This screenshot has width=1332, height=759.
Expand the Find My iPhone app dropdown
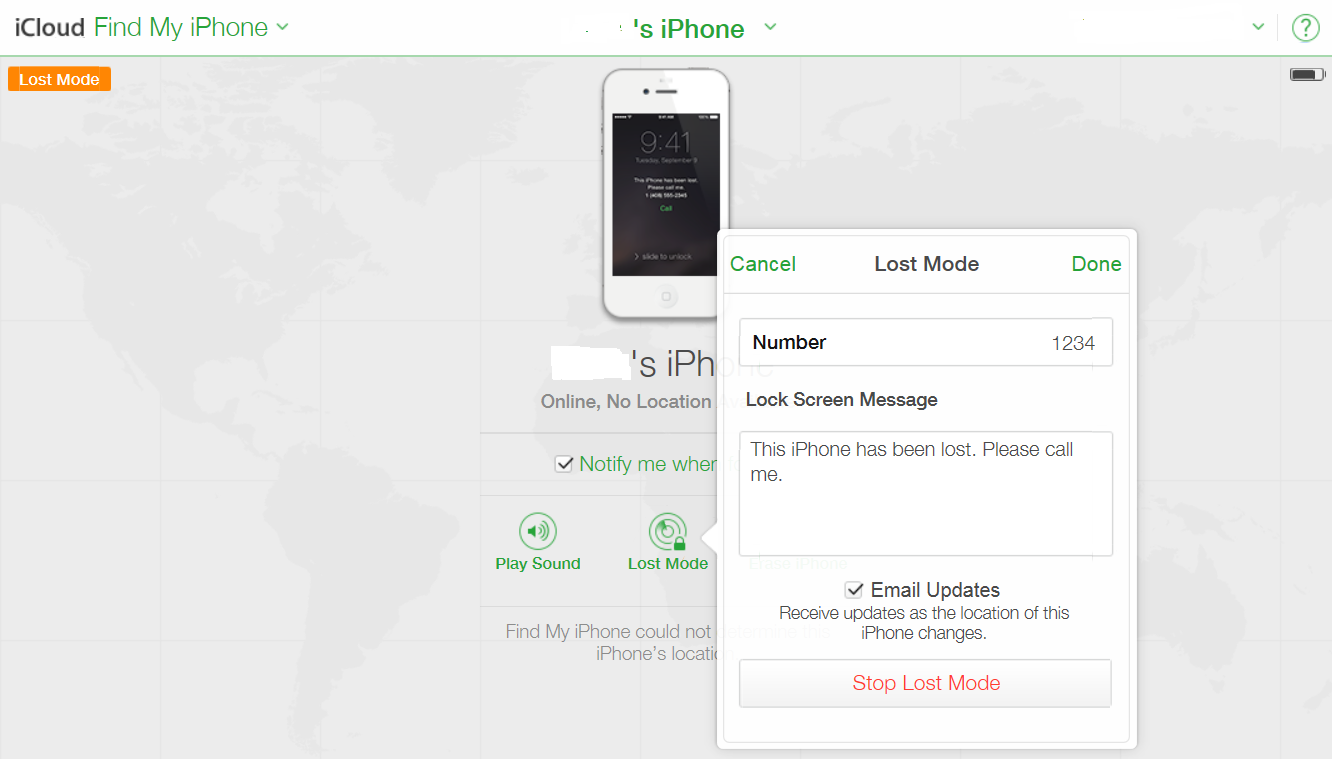[282, 27]
